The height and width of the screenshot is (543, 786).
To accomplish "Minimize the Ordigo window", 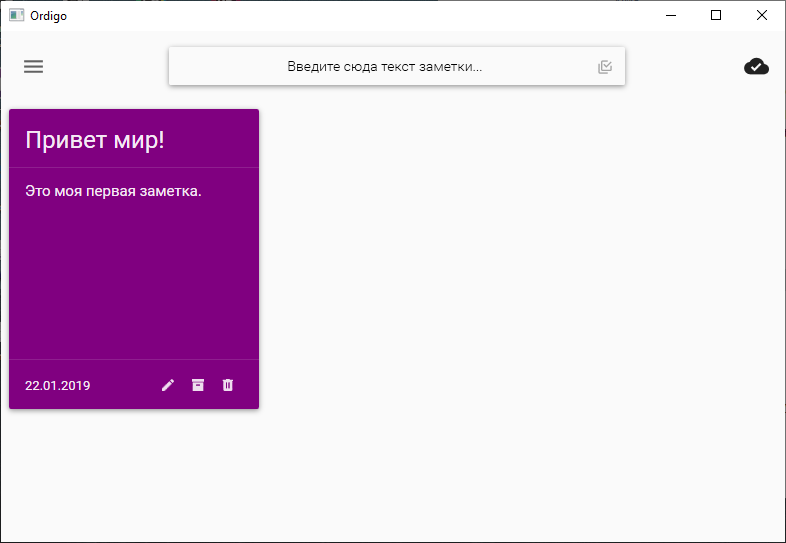I will [x=671, y=16].
